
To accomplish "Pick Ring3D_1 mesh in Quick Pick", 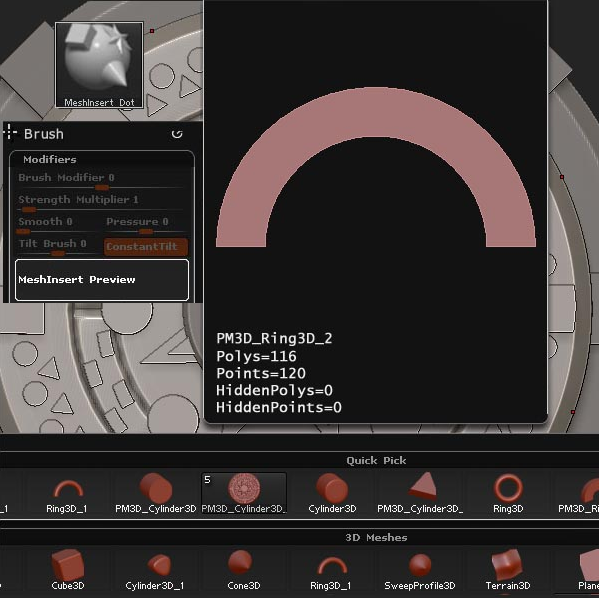I will 67,494.
